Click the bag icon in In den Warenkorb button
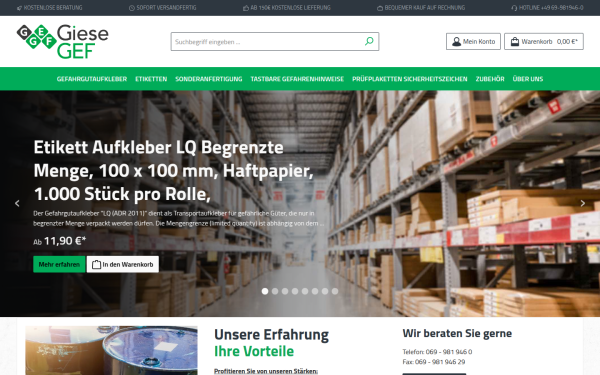 pyautogui.click(x=96, y=264)
